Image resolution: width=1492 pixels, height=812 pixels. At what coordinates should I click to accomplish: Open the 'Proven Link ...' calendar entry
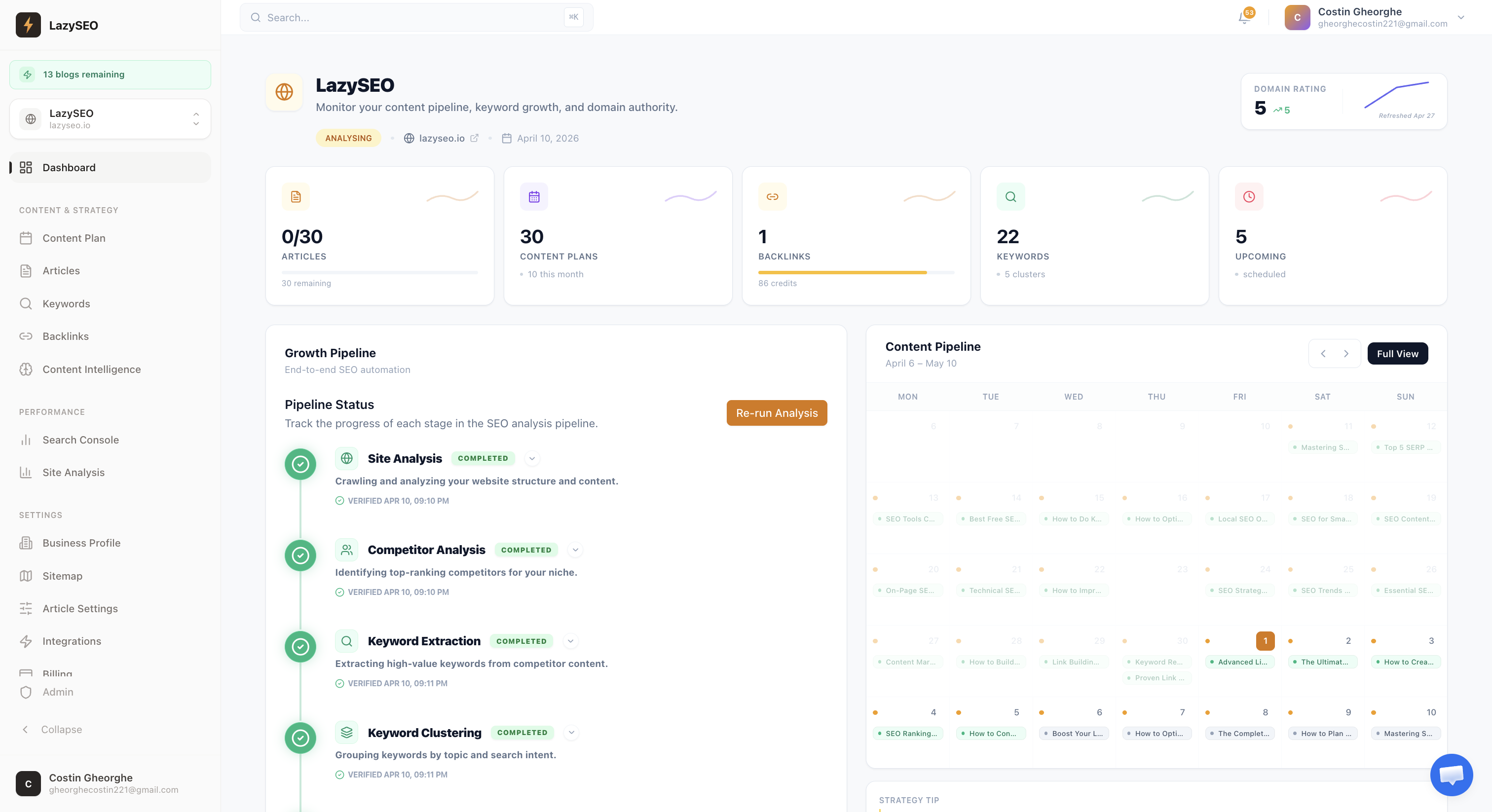[1156, 678]
